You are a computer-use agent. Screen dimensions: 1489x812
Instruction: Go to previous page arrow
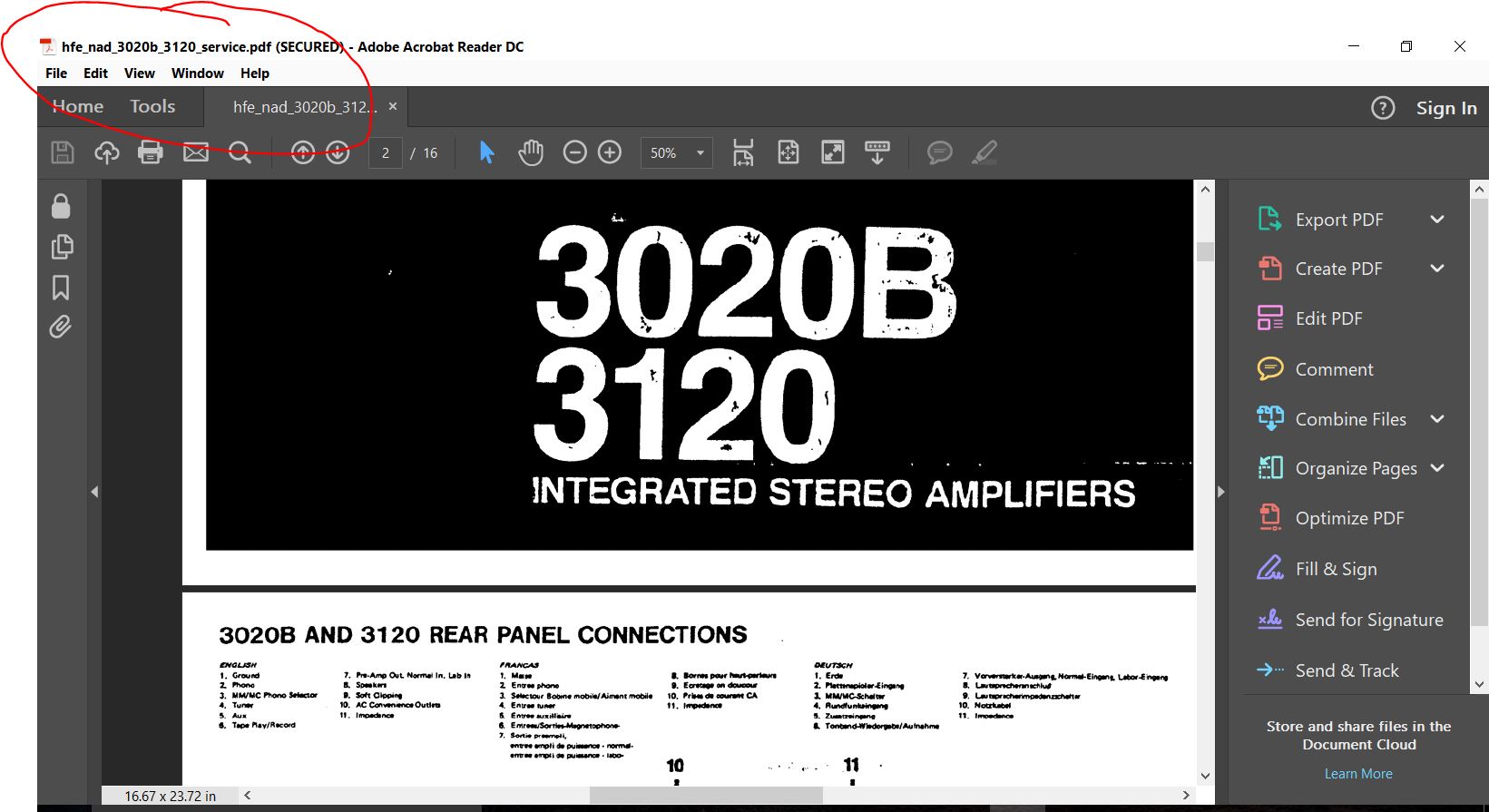pyautogui.click(x=303, y=152)
